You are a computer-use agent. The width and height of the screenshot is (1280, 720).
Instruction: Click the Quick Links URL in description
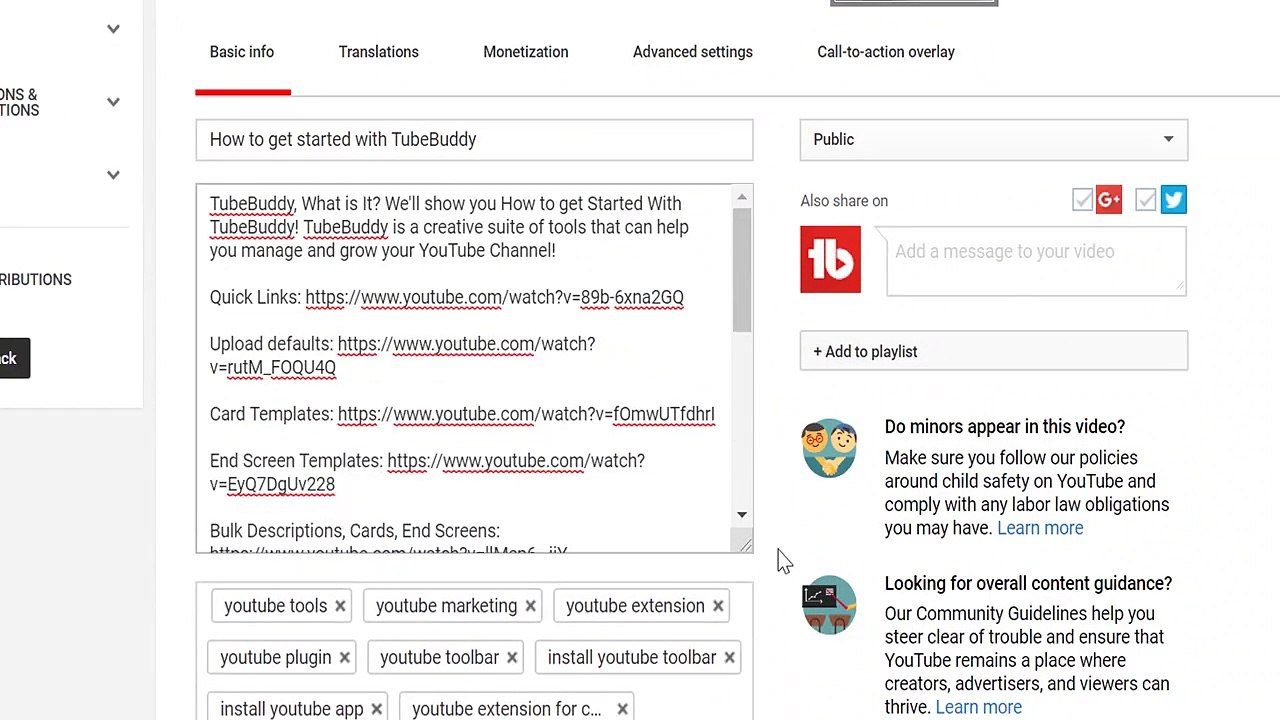[x=494, y=297]
